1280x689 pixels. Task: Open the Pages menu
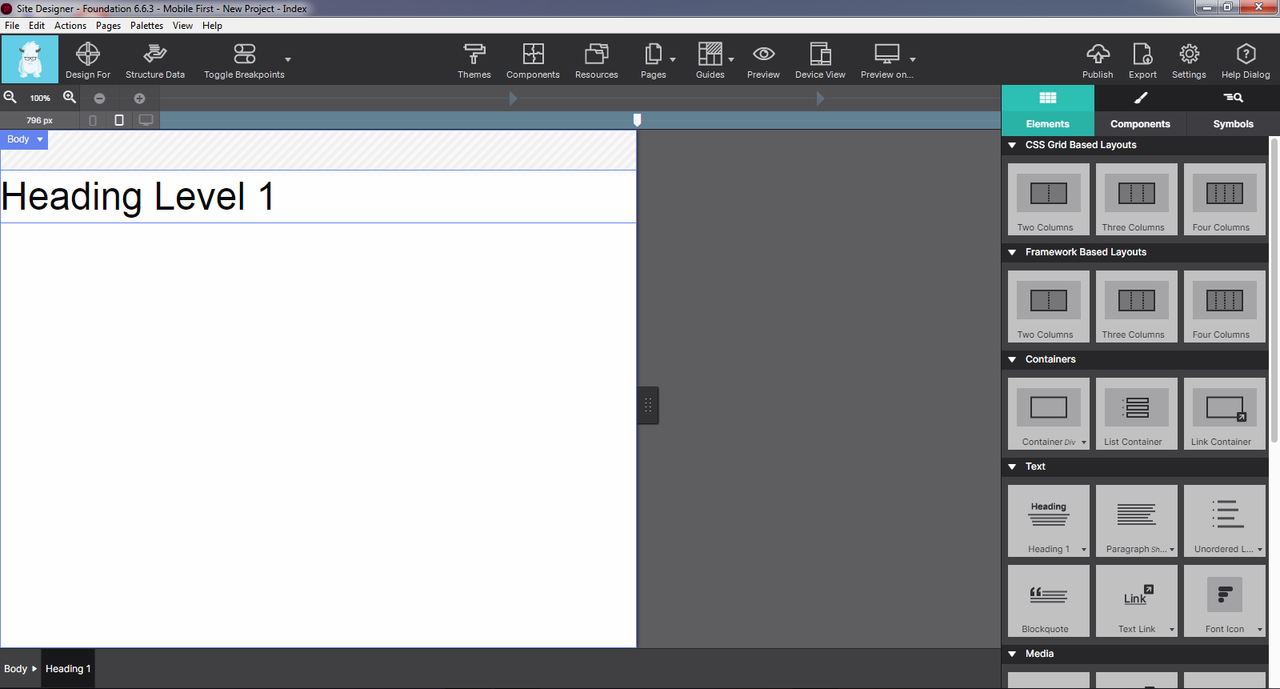108,26
